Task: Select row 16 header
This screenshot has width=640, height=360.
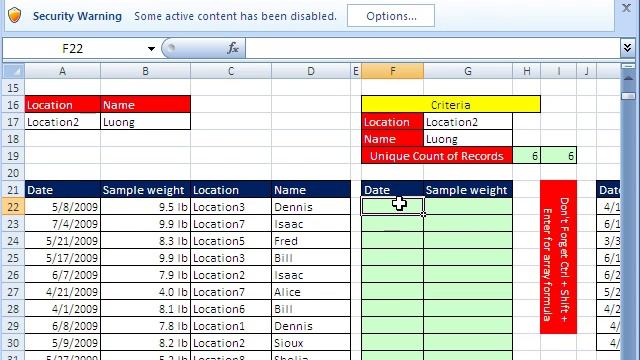Action: 13,105
